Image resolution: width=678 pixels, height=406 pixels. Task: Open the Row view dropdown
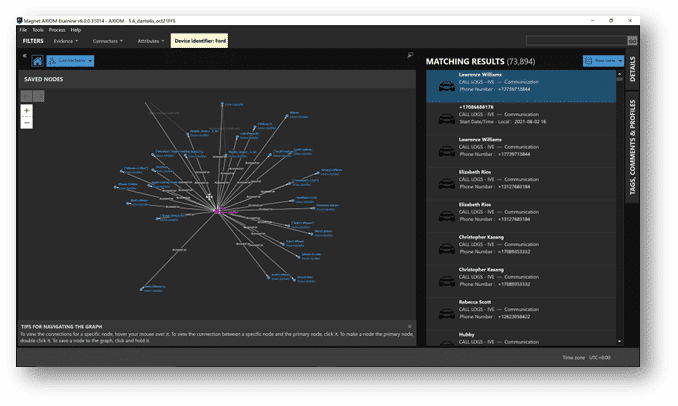coord(604,61)
